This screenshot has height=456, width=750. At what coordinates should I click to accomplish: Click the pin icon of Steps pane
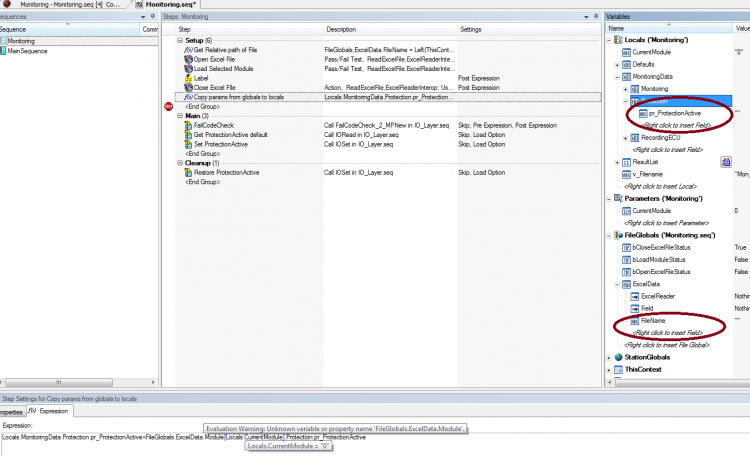click(596, 16)
